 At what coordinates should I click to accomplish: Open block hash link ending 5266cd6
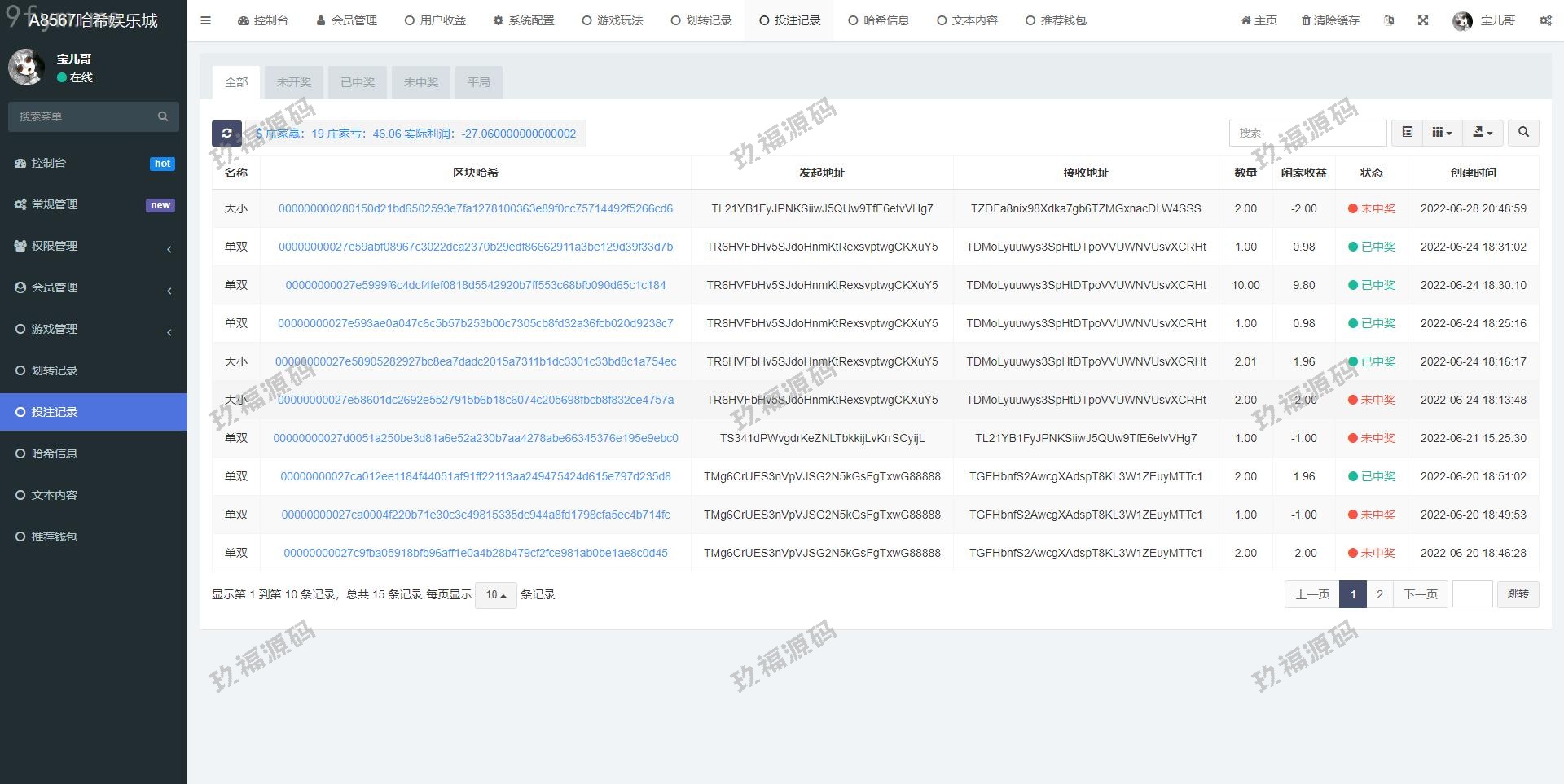475,208
